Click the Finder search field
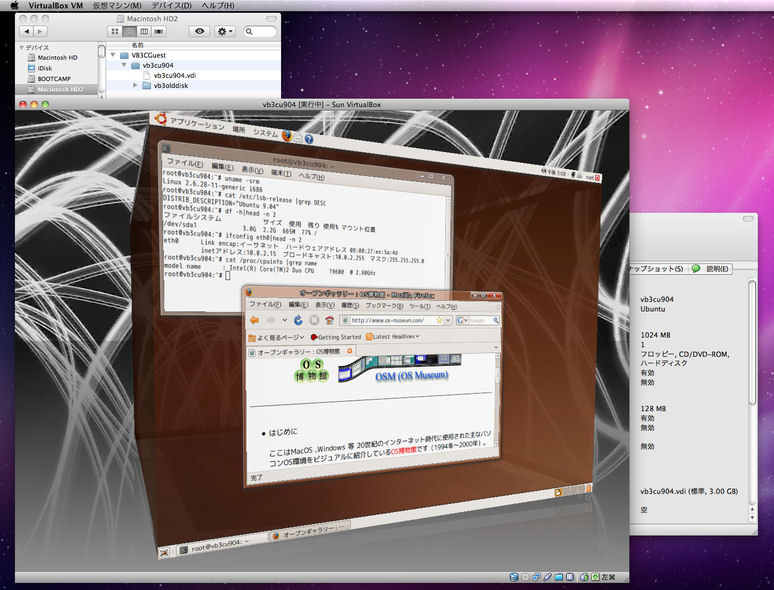Viewport: 774px width, 590px height. pyautogui.click(x=260, y=31)
